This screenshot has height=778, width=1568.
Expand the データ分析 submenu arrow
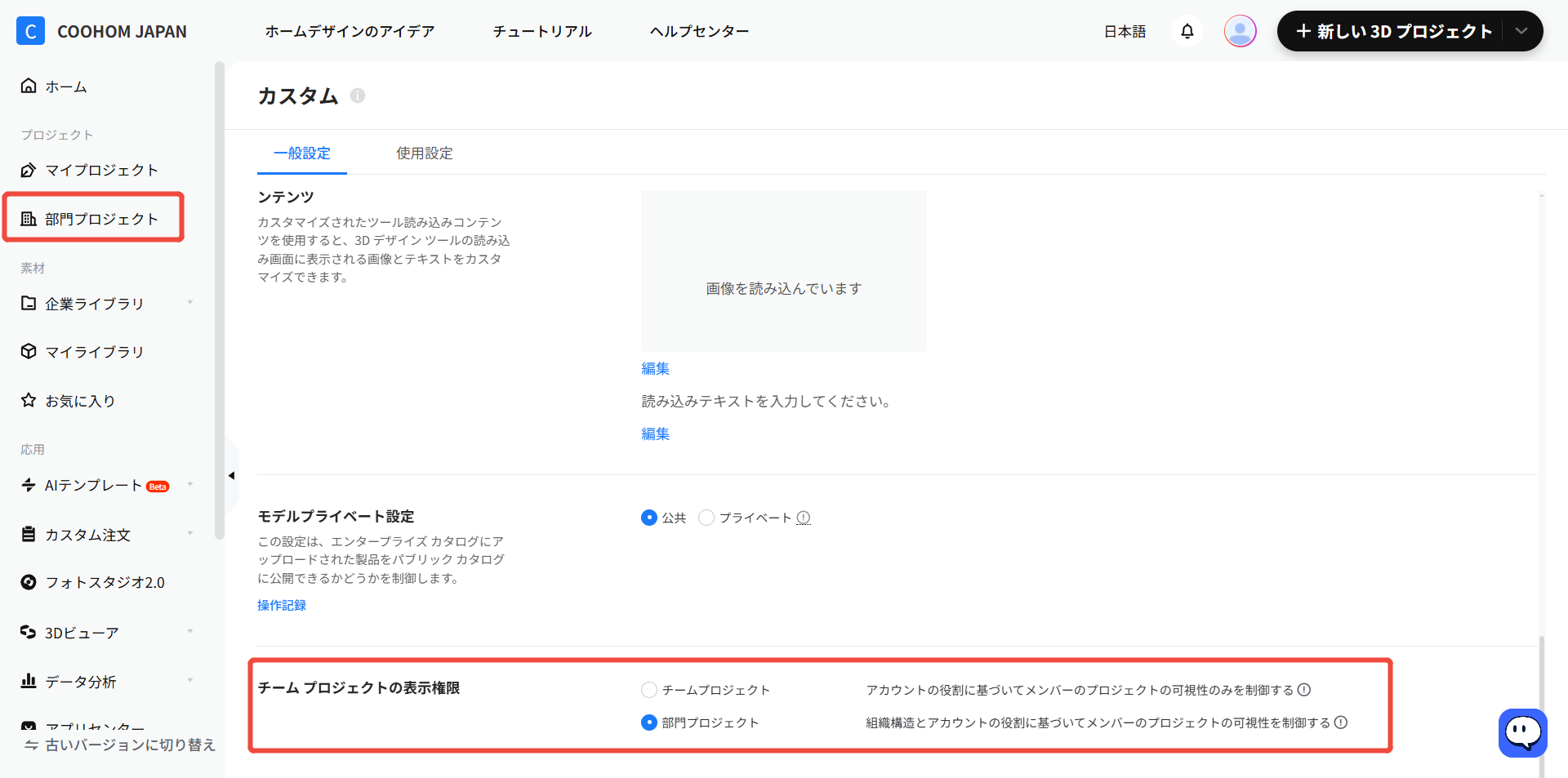coord(190,680)
